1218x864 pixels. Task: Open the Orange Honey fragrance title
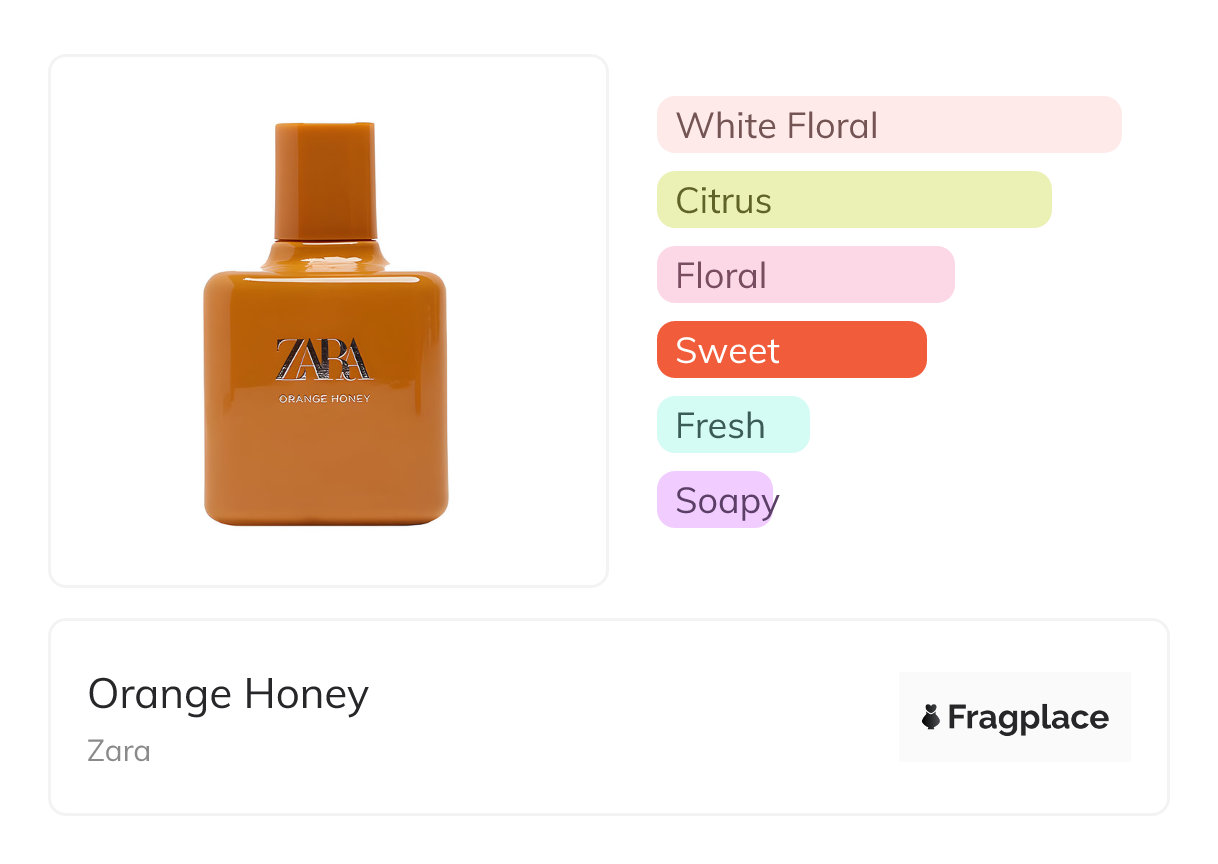point(228,694)
